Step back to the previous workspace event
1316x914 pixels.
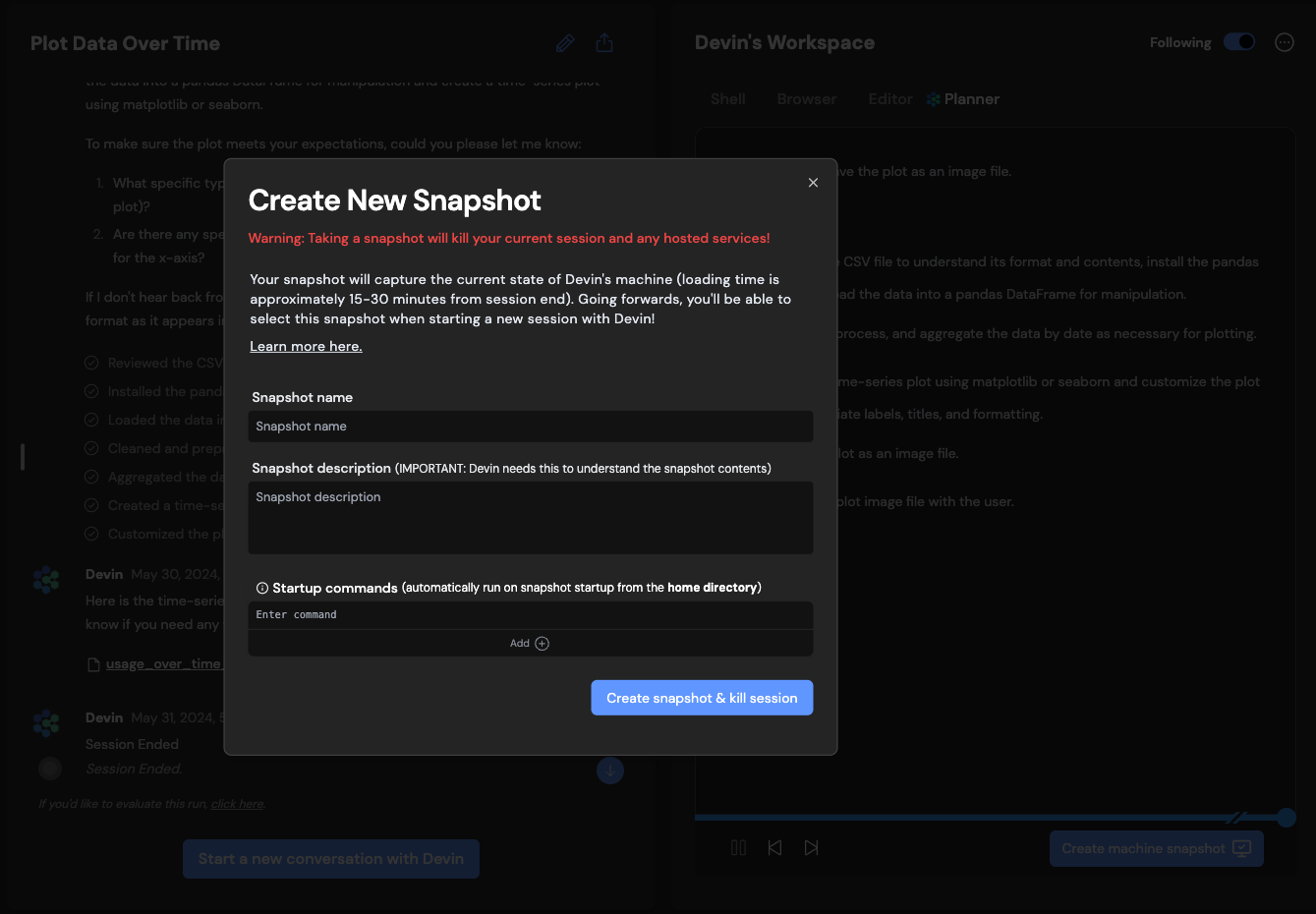[774, 848]
